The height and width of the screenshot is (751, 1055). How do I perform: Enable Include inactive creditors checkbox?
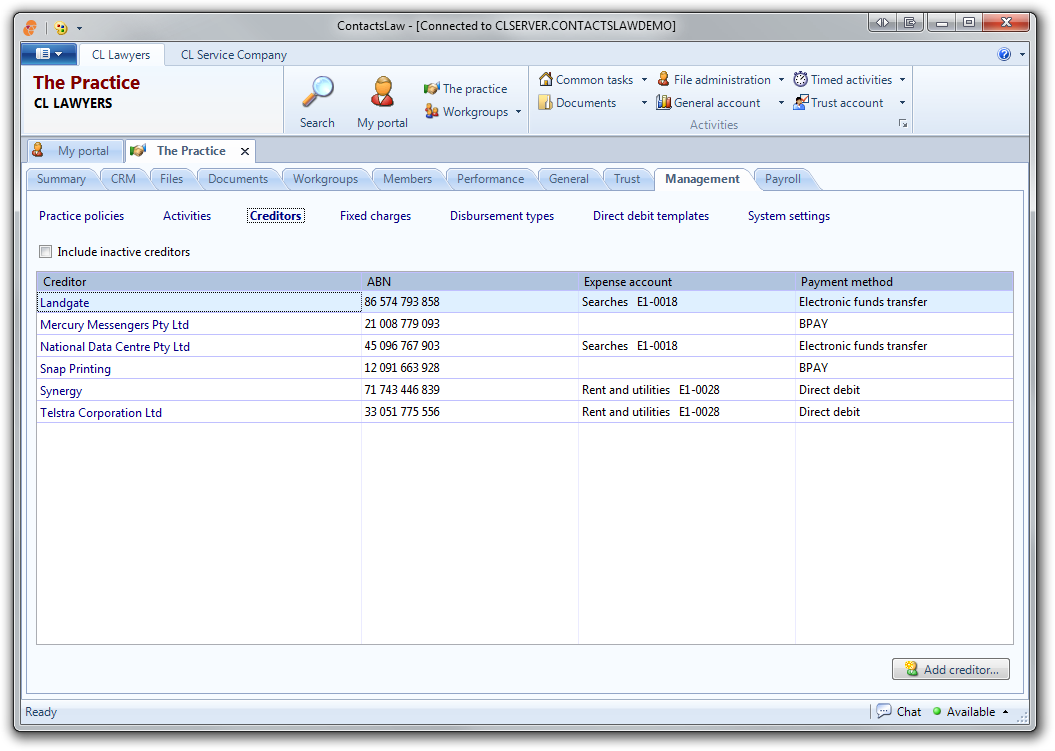pos(46,252)
